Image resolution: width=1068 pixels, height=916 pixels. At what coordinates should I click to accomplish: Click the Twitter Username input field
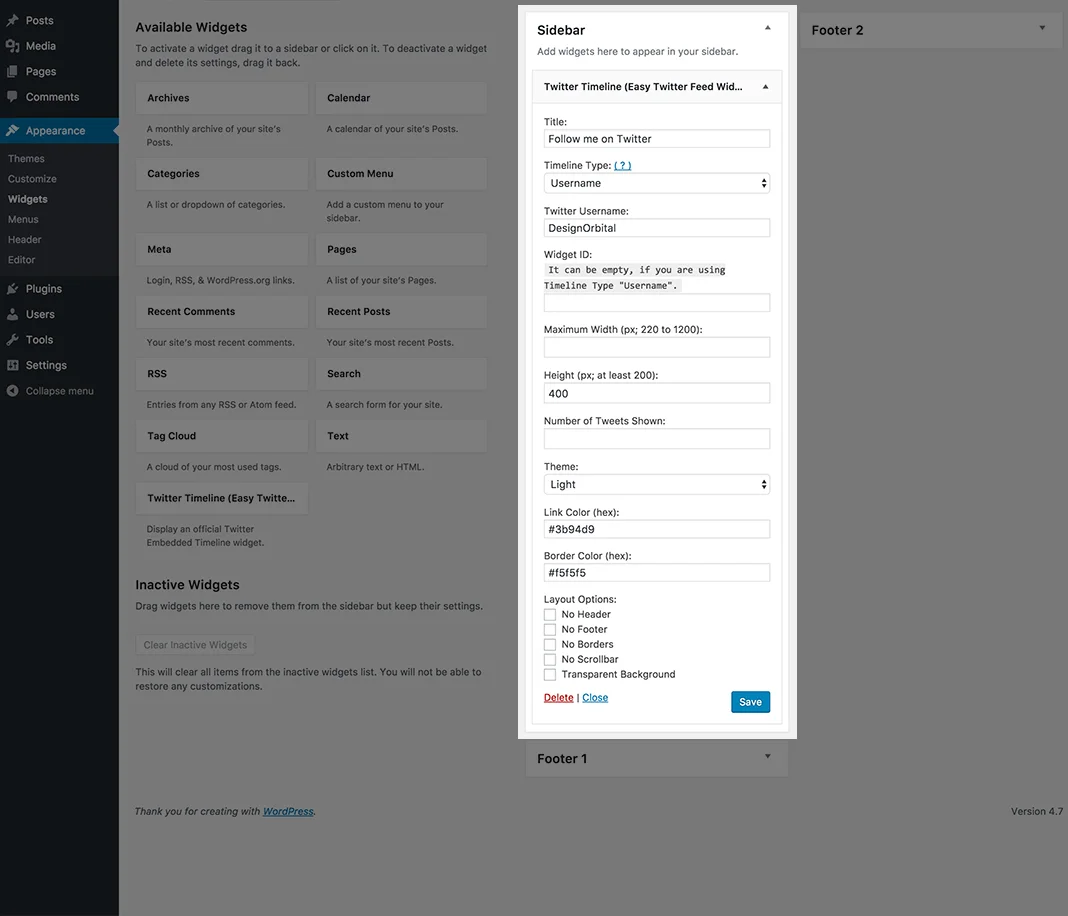tap(657, 228)
